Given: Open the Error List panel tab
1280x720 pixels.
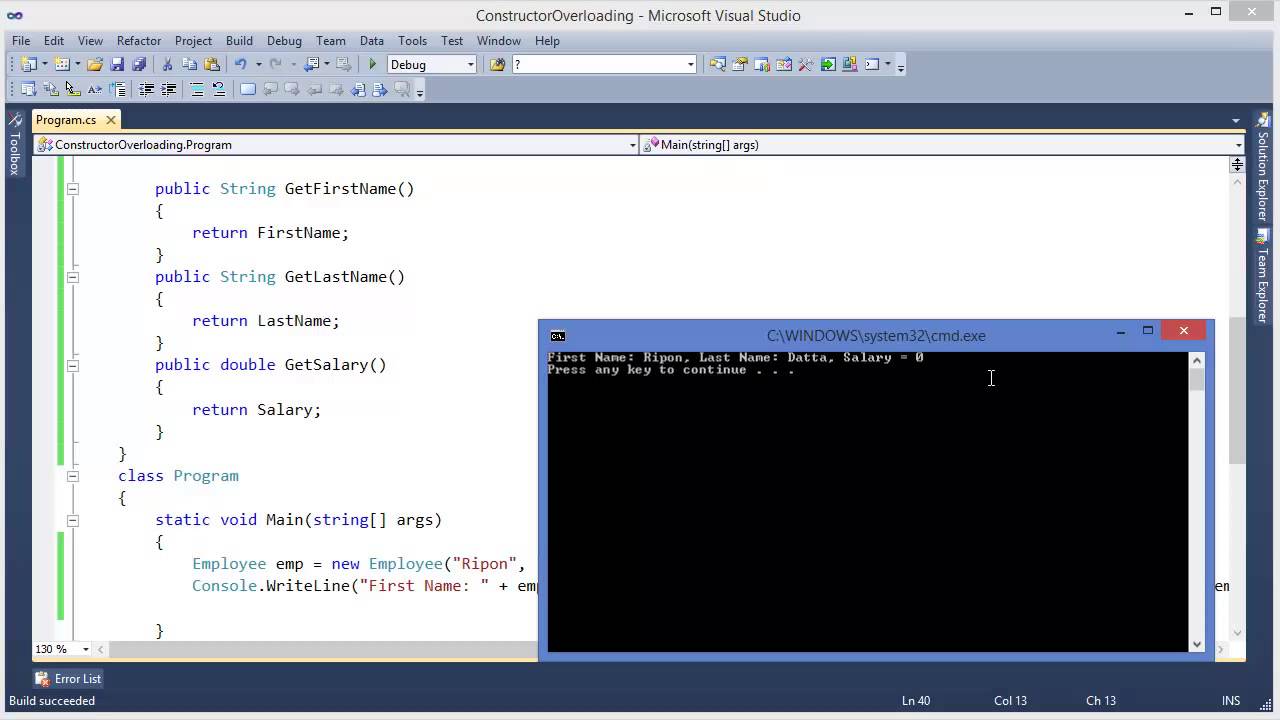Looking at the screenshot, I should click(68, 679).
